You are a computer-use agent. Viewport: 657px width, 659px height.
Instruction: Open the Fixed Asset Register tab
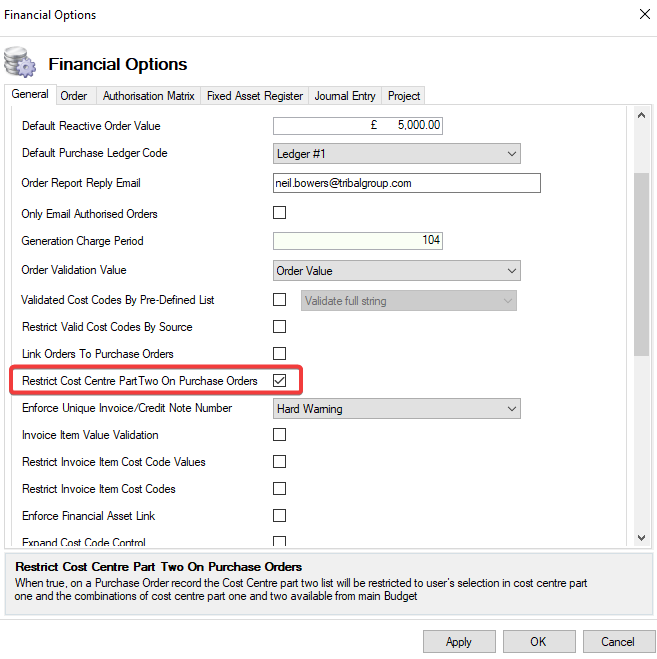click(255, 96)
